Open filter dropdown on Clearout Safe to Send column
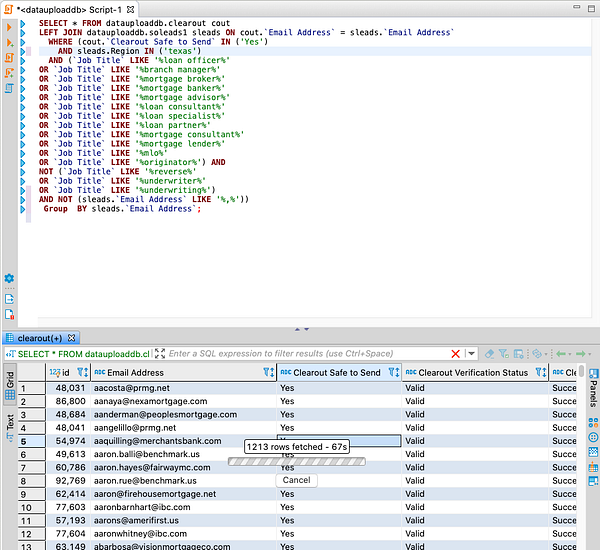The height and width of the screenshot is (550, 600). coord(392,373)
